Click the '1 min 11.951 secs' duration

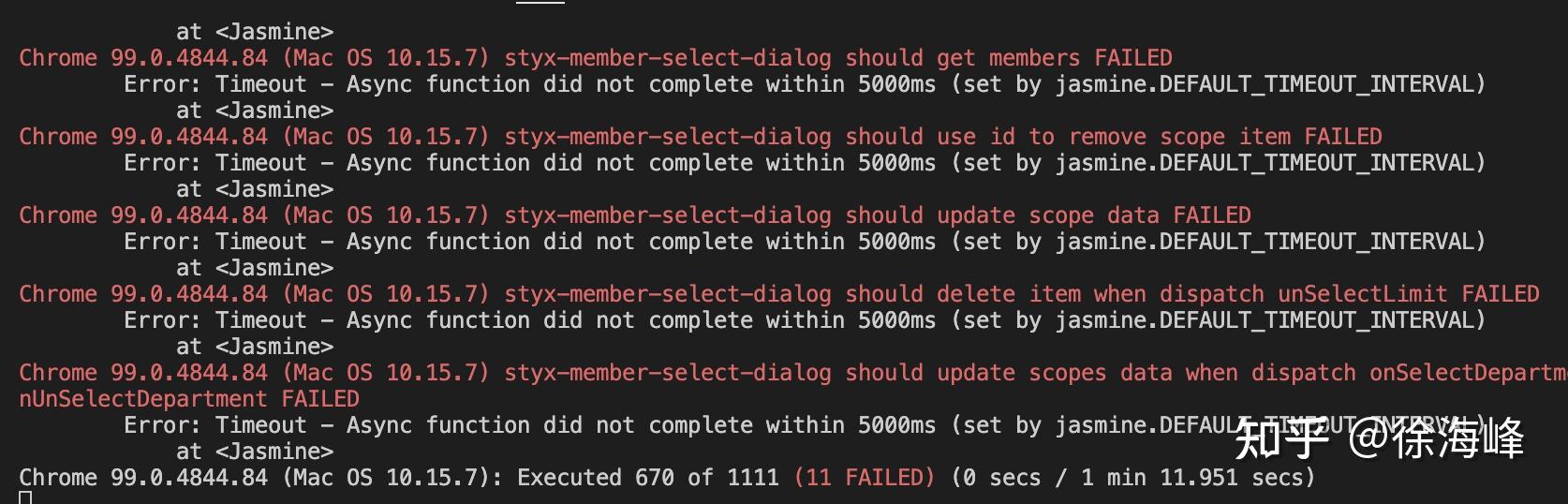1191,478
